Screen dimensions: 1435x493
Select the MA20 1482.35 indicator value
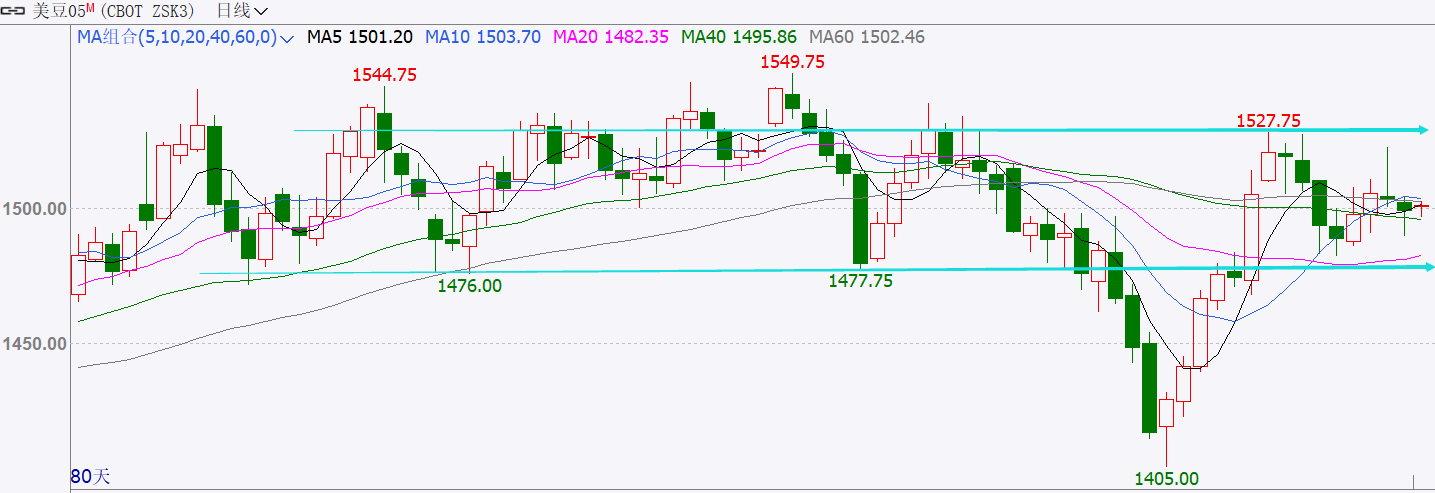click(611, 37)
